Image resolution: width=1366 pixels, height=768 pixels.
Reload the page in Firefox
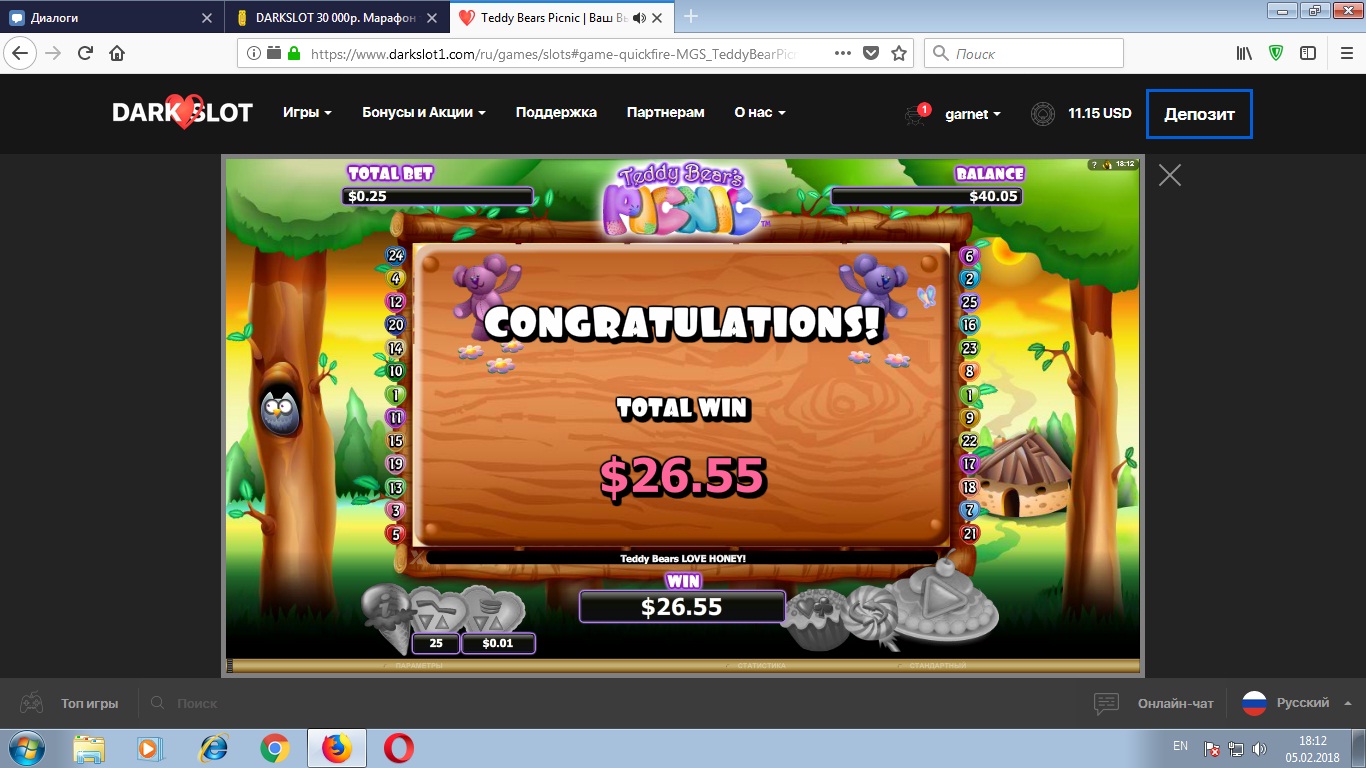[x=86, y=53]
